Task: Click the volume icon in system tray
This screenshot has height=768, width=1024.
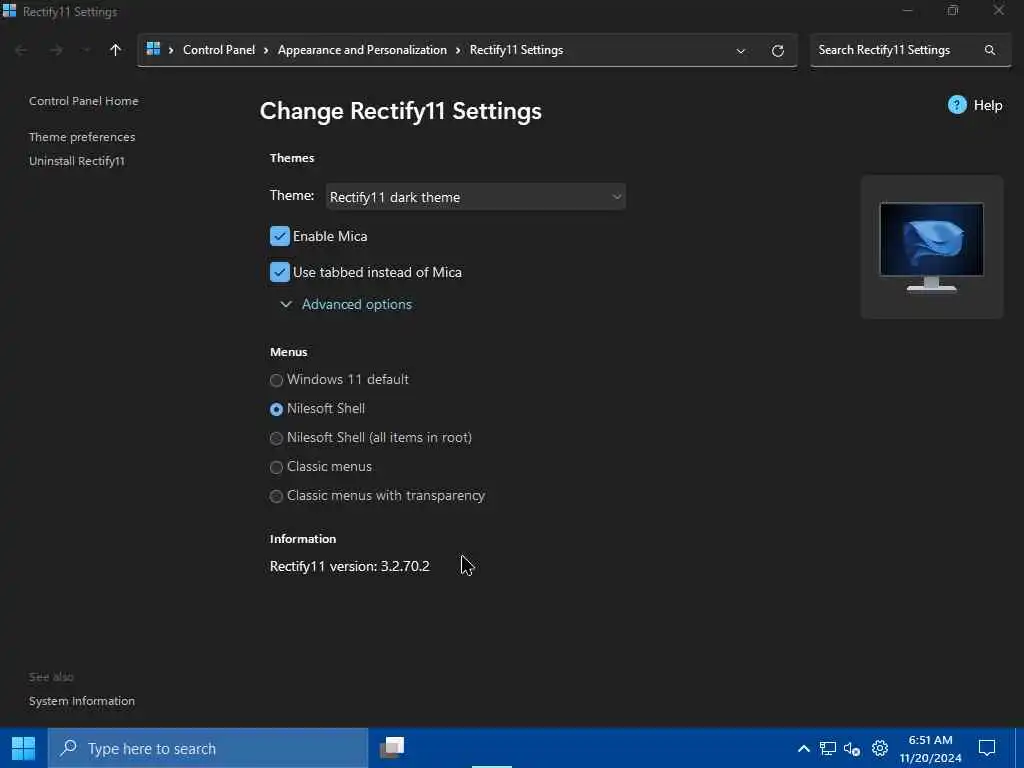Action: pyautogui.click(x=852, y=748)
